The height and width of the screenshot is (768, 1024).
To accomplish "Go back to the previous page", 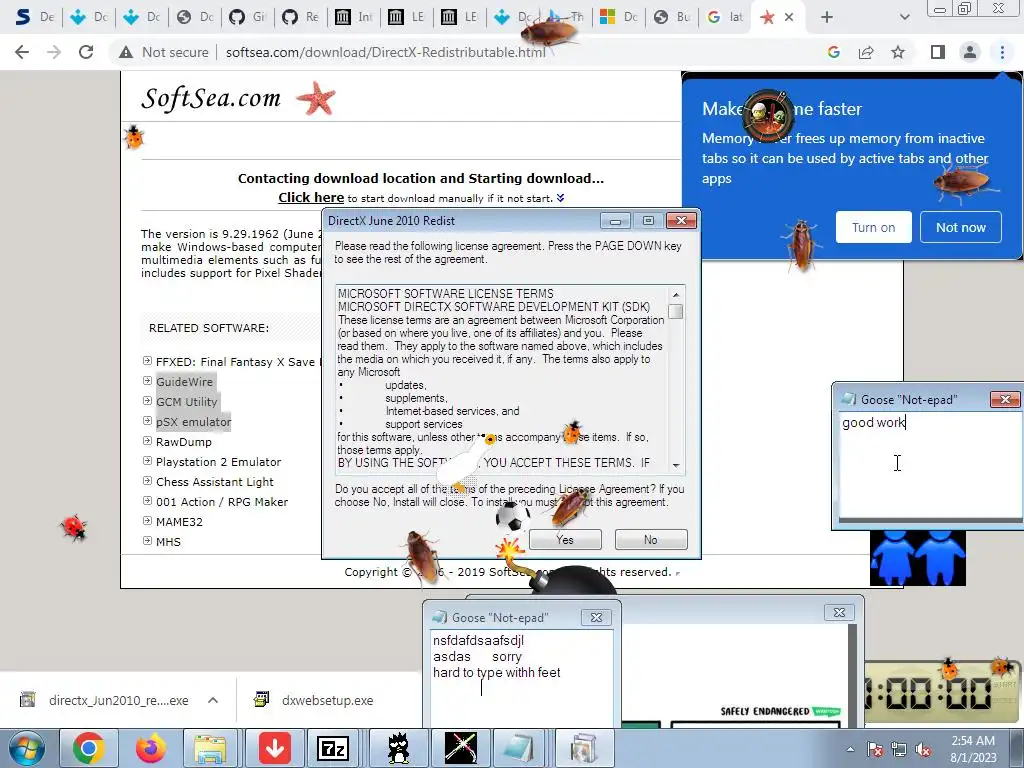I will [22, 52].
